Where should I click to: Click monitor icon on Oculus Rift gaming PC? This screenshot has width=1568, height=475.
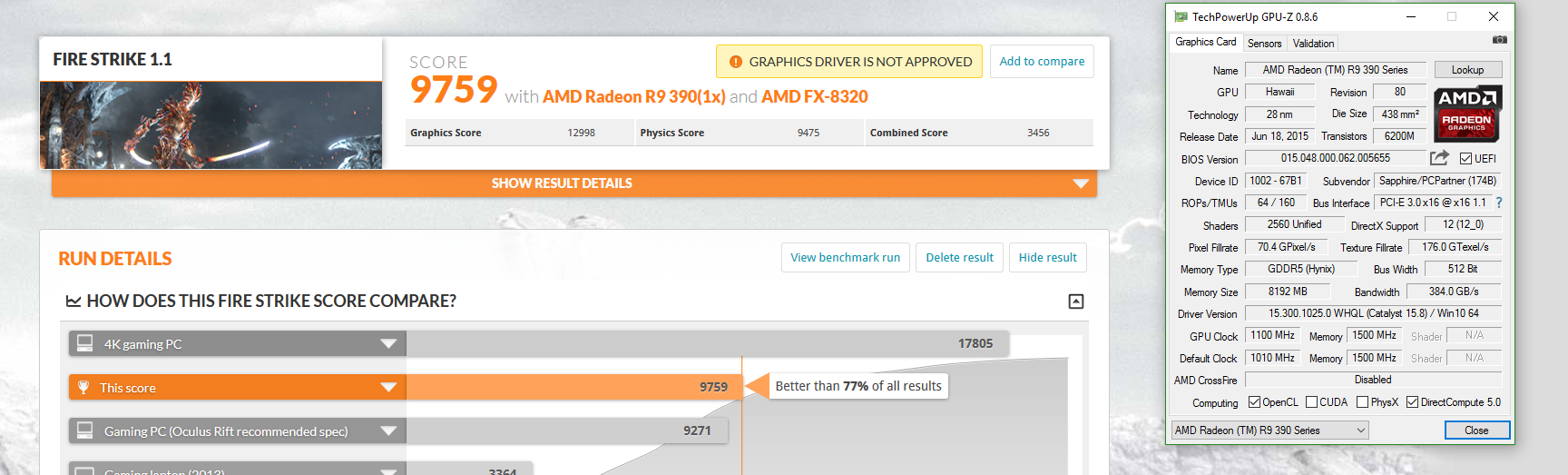click(x=84, y=430)
